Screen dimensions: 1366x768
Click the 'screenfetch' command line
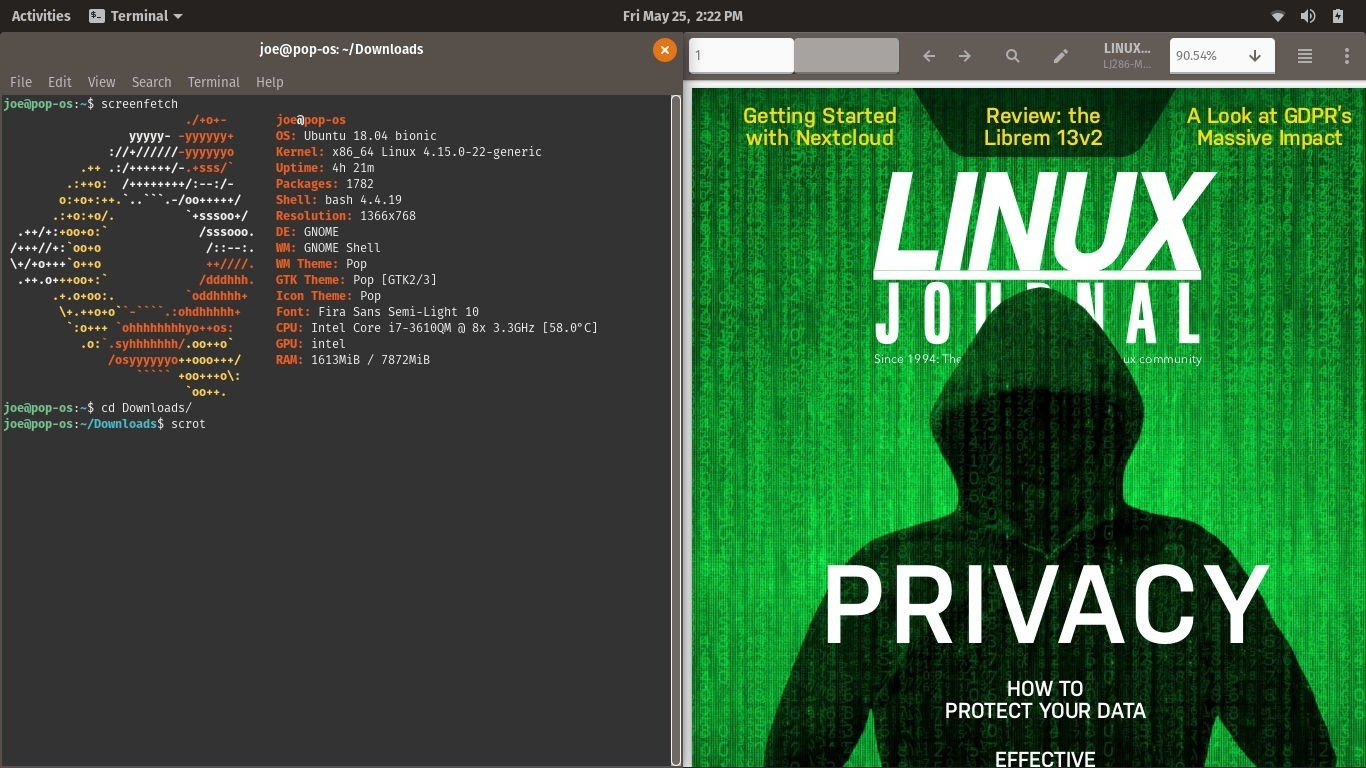pyautogui.click(x=139, y=104)
